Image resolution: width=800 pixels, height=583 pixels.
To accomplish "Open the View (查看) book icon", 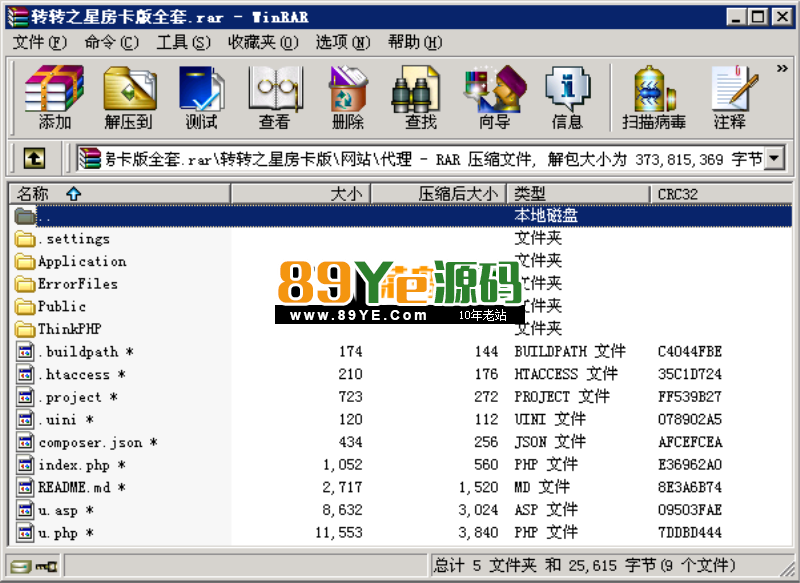I will 274,96.
